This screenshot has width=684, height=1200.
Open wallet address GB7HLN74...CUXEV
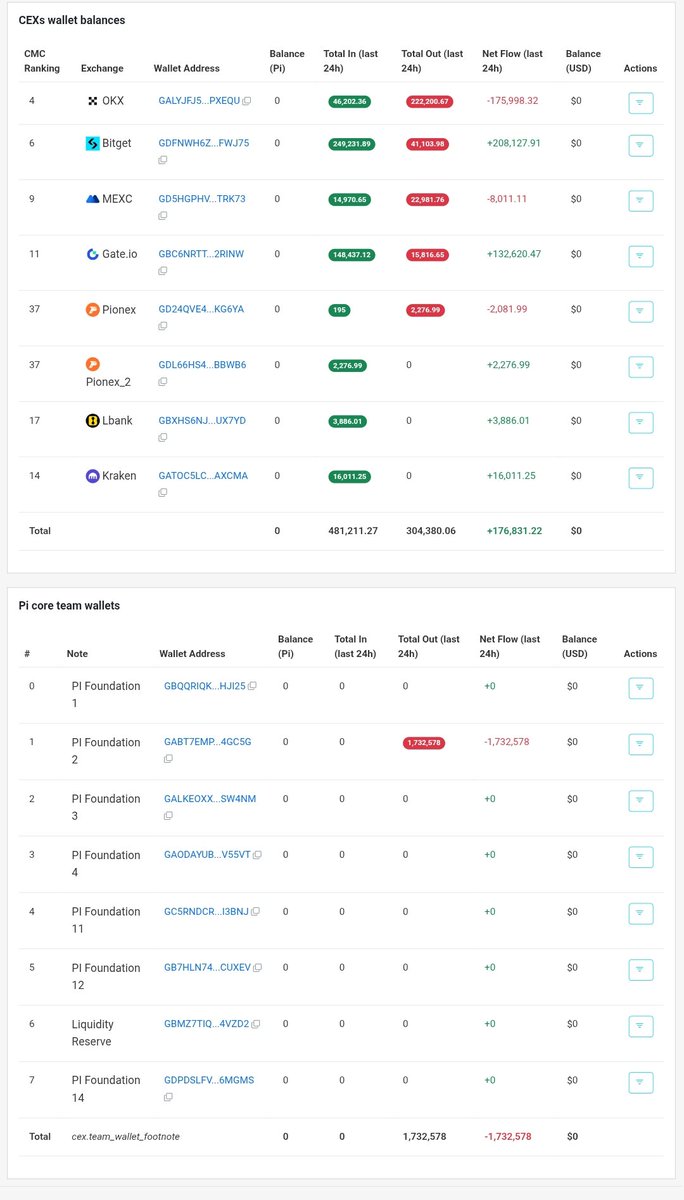207,968
